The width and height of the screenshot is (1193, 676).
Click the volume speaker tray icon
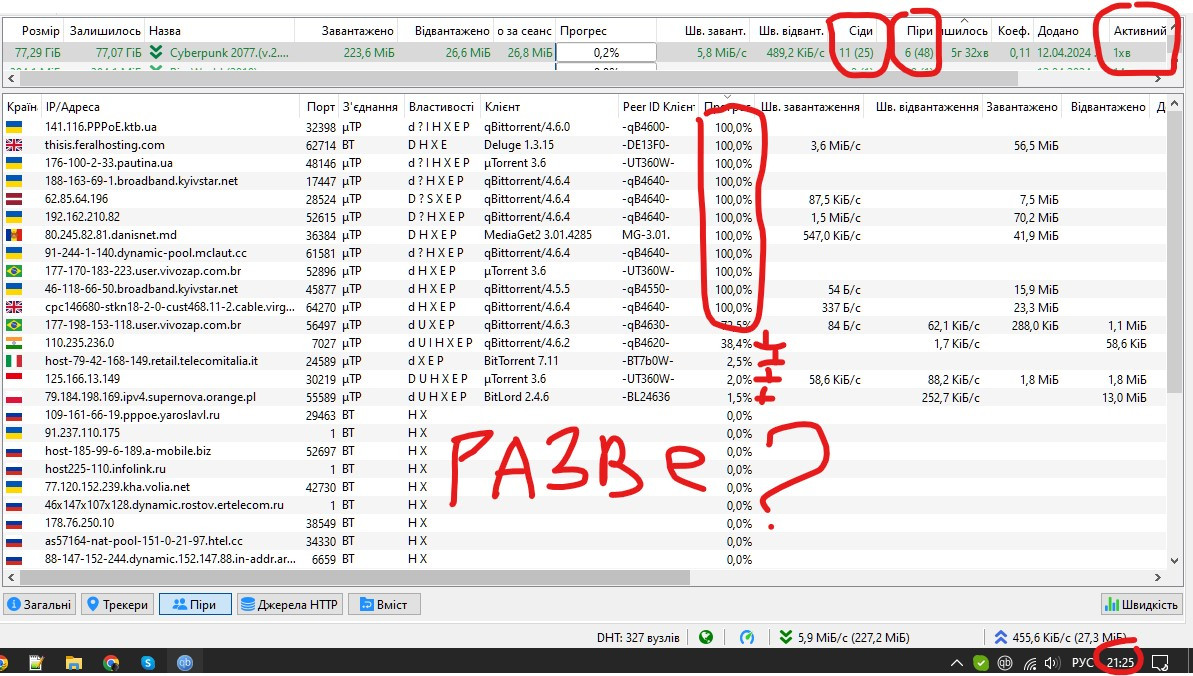1051,662
